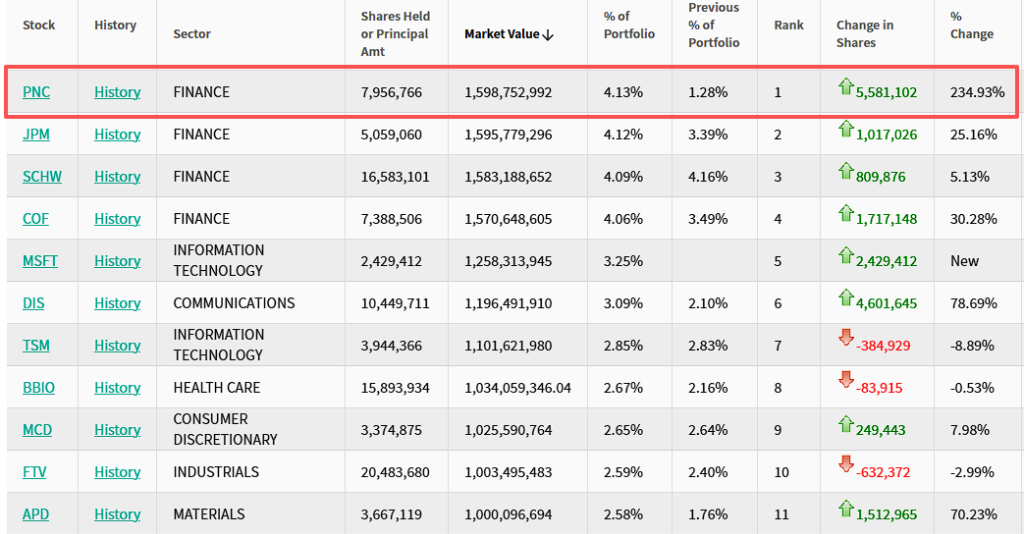Screen dimensions: 1024x534
Task: Click red down arrow in TSM row
Action: click(845, 340)
